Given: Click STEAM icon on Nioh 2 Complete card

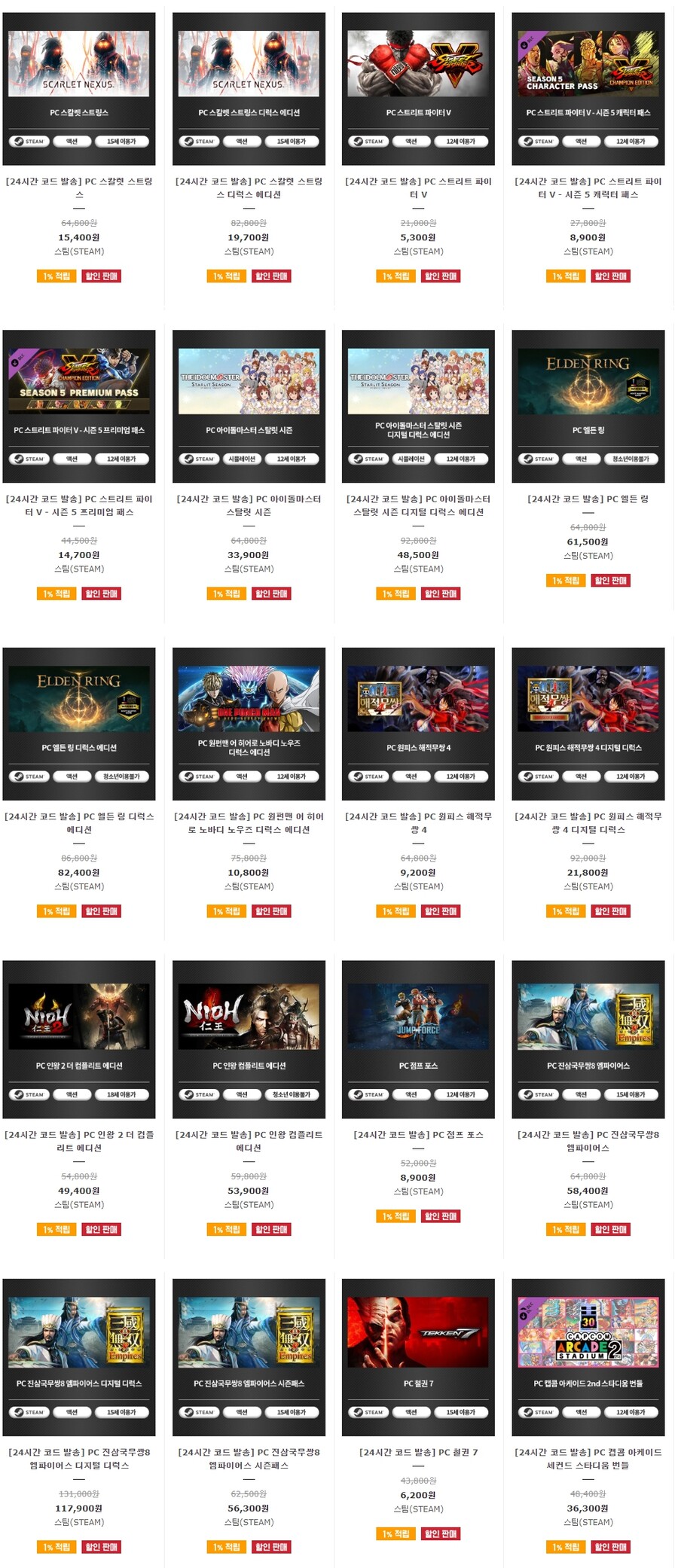Looking at the screenshot, I should tap(29, 1094).
